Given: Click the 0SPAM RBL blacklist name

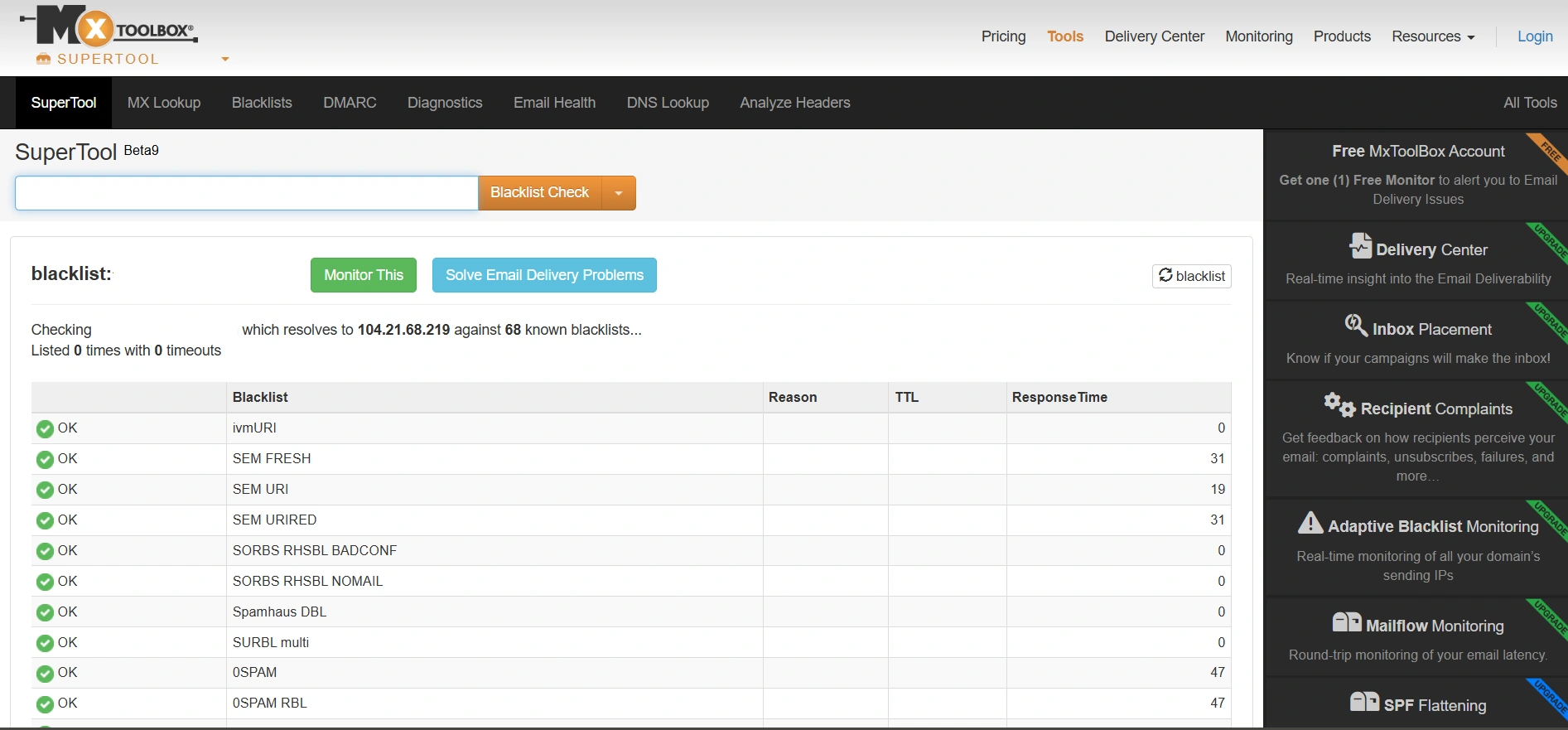Looking at the screenshot, I should (269, 703).
